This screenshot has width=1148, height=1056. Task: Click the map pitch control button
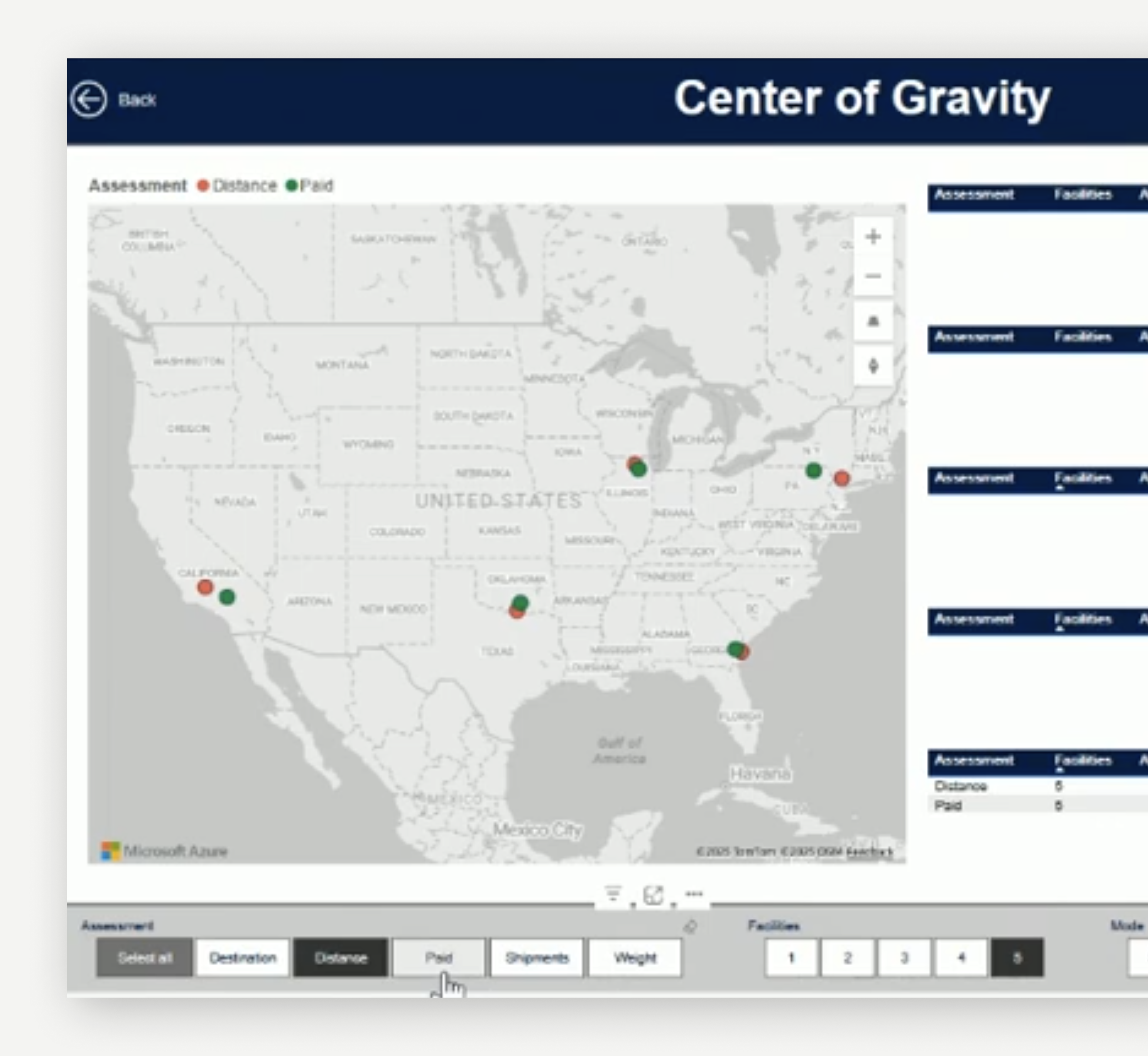873,321
